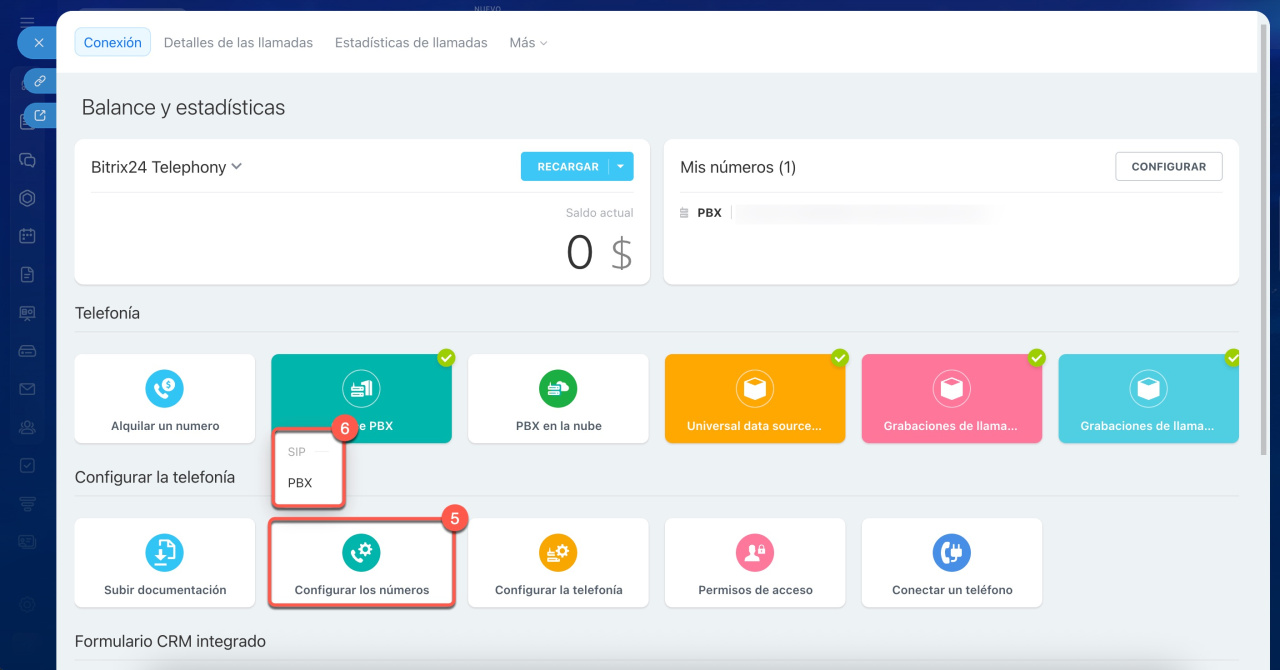
Task: Open the Universal data source tile
Action: 754,399
